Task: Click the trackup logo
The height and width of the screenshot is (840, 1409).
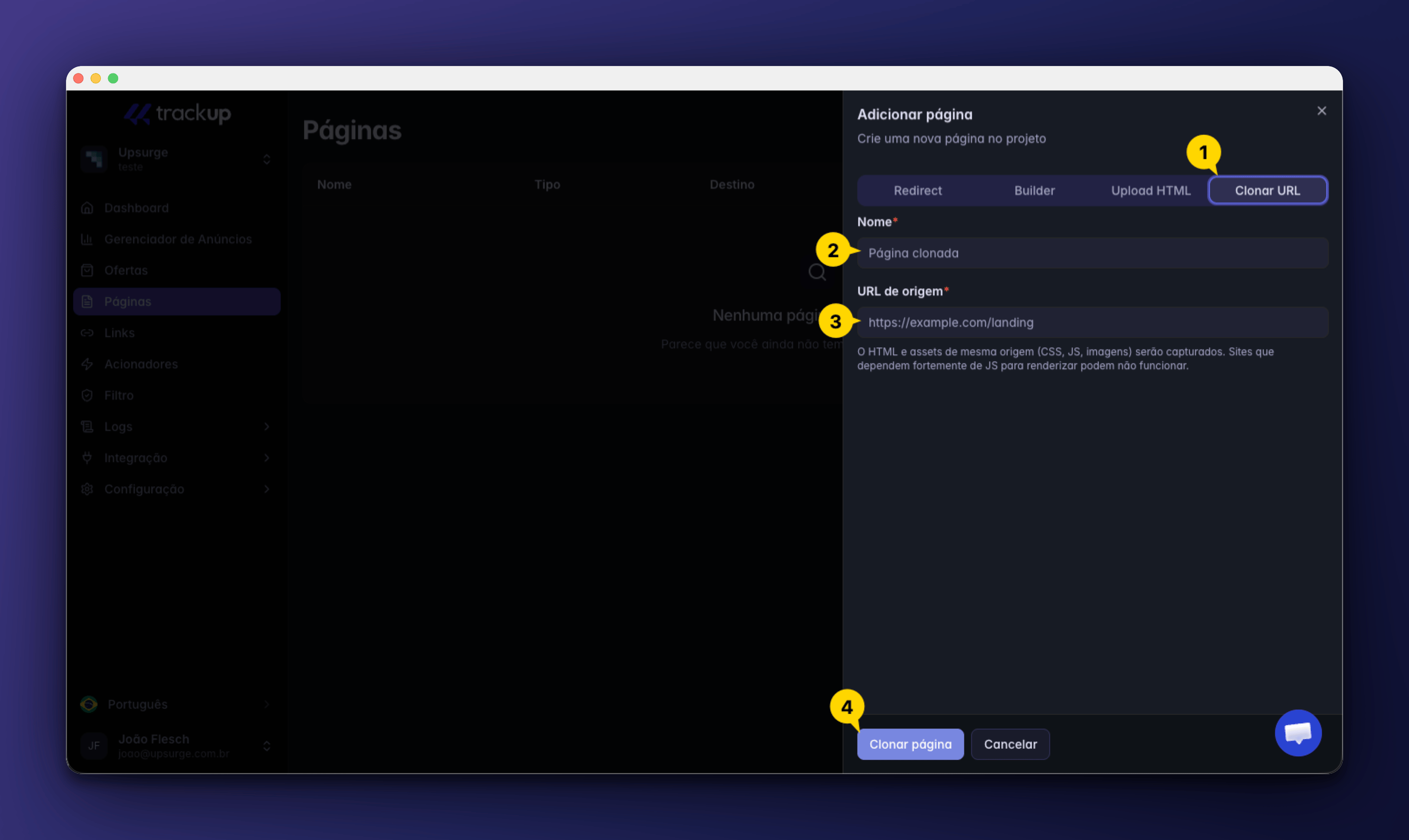Action: (x=177, y=114)
